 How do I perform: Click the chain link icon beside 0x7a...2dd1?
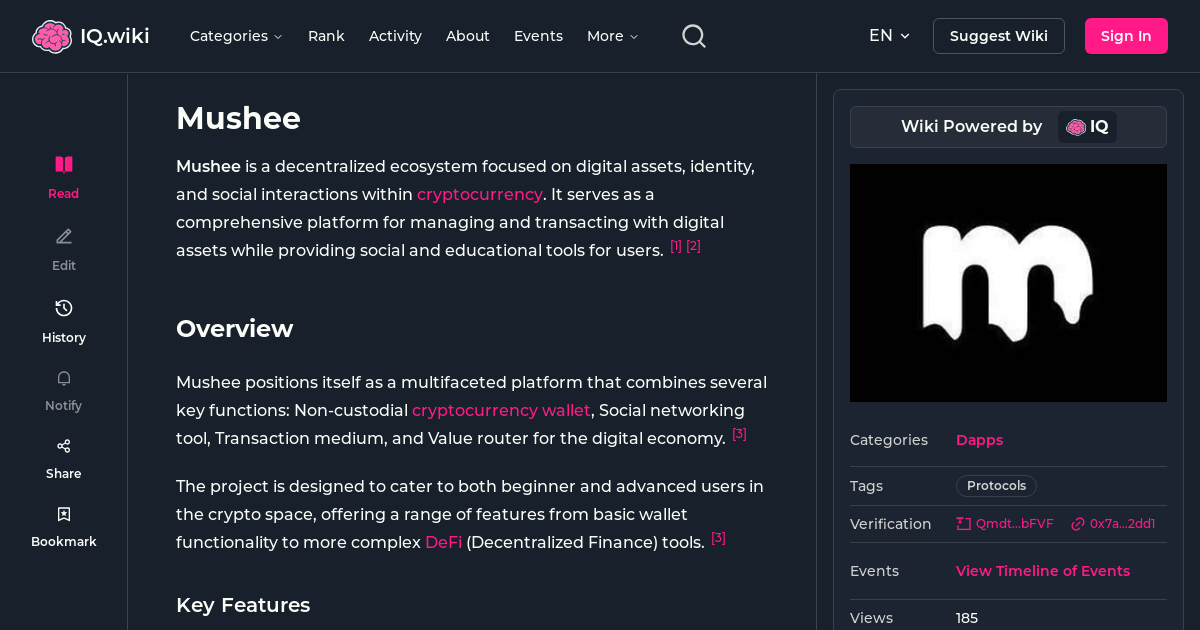click(x=1077, y=523)
